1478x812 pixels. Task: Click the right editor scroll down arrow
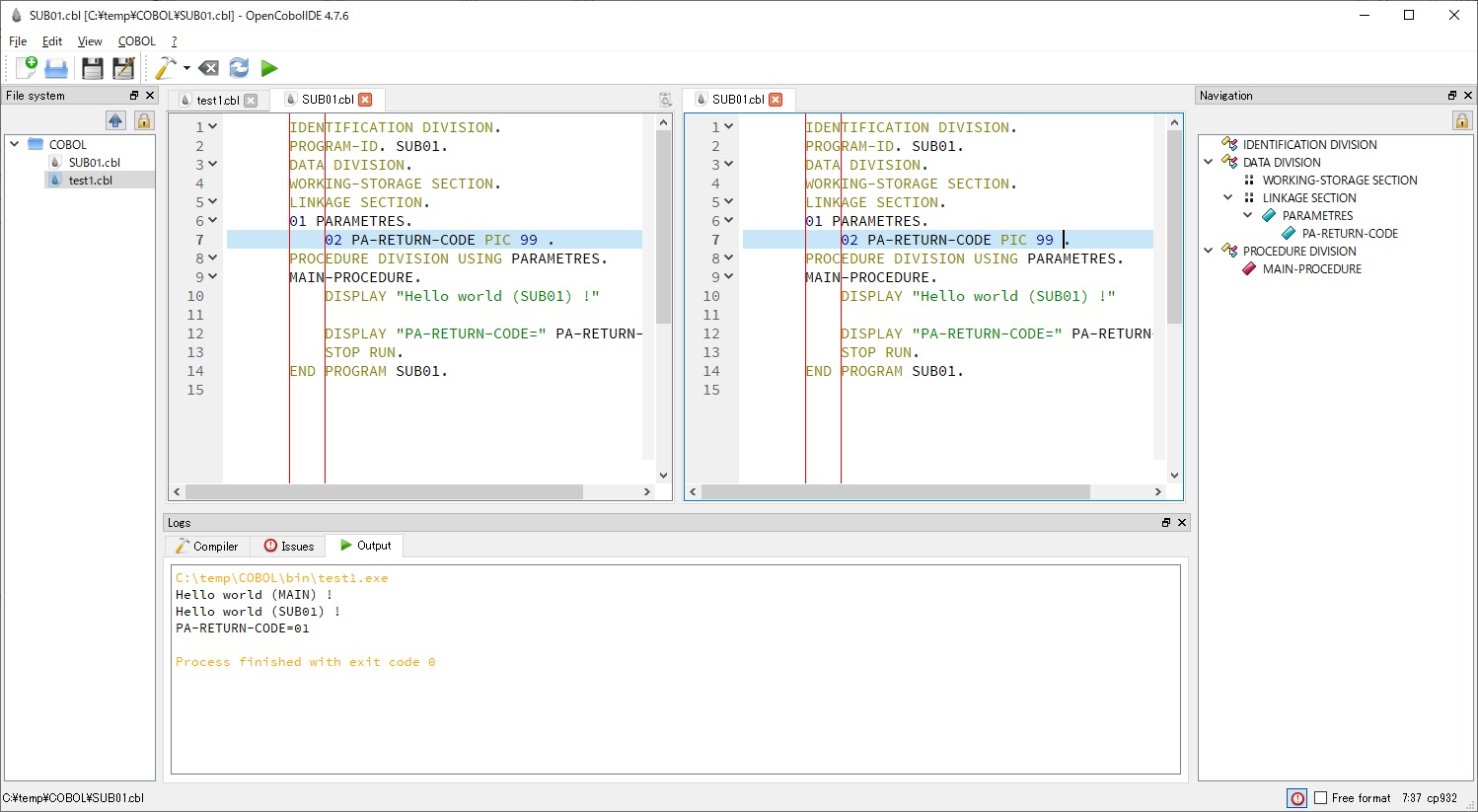1174,475
